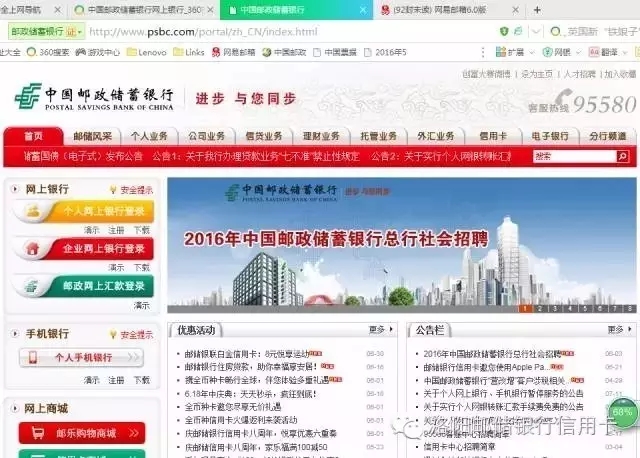This screenshot has height=458, width=640.
Task: Open 邮政网上汇款登录 green button
Action: pos(84,286)
